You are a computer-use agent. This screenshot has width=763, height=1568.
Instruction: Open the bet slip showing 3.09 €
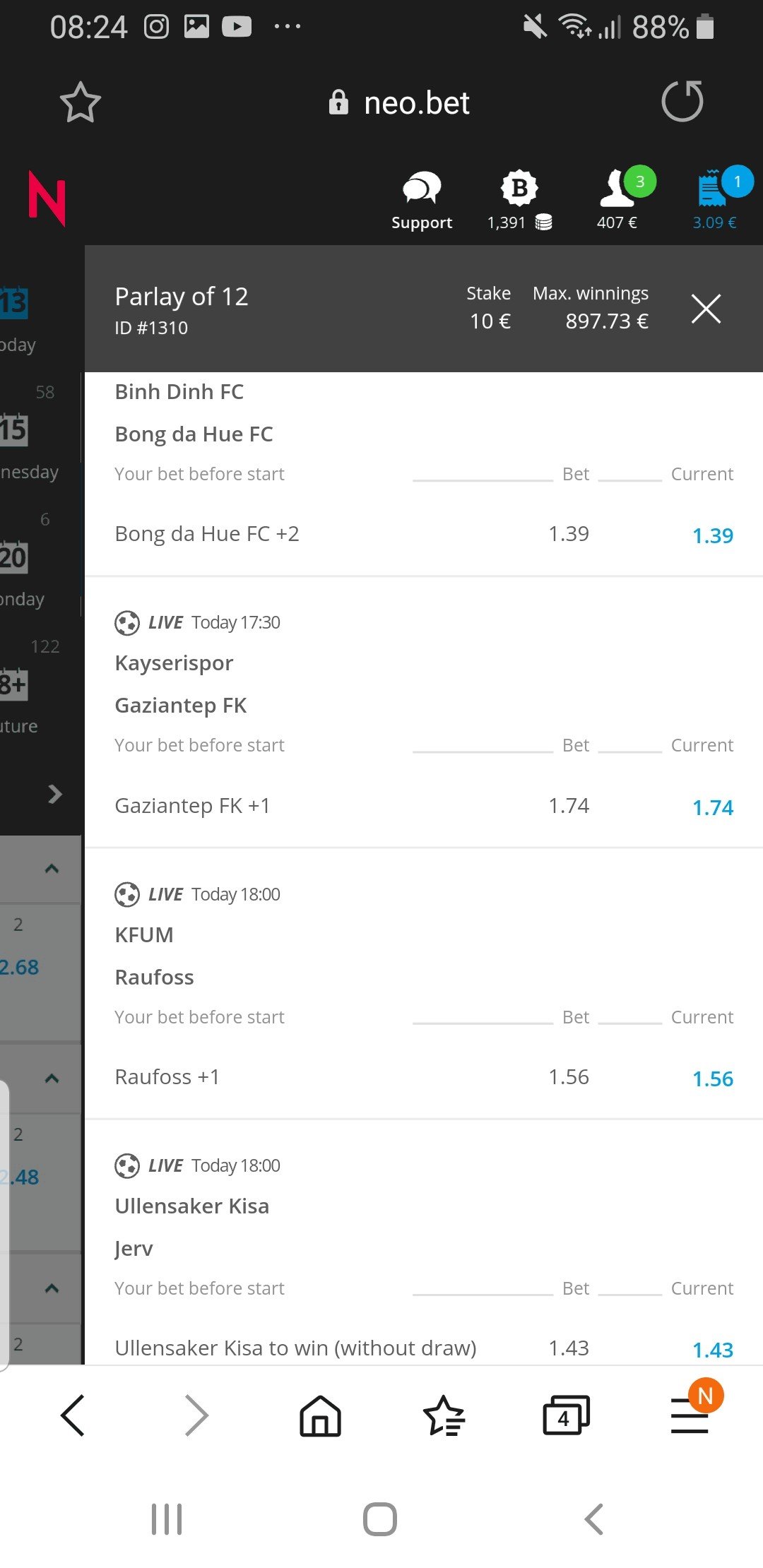click(715, 201)
